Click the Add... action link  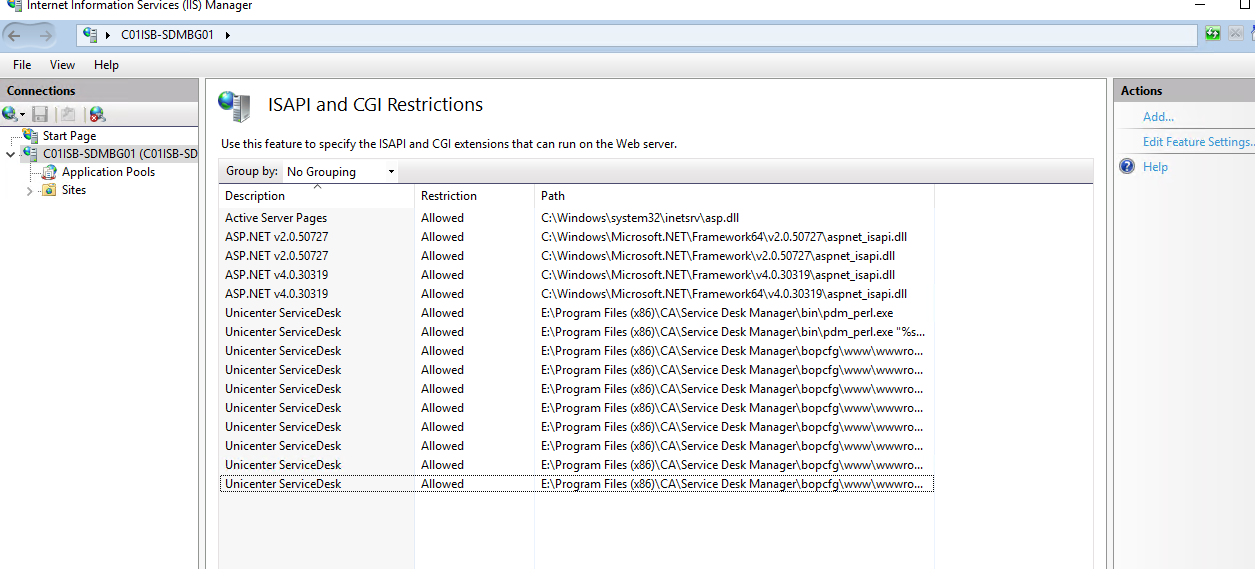tap(1158, 117)
